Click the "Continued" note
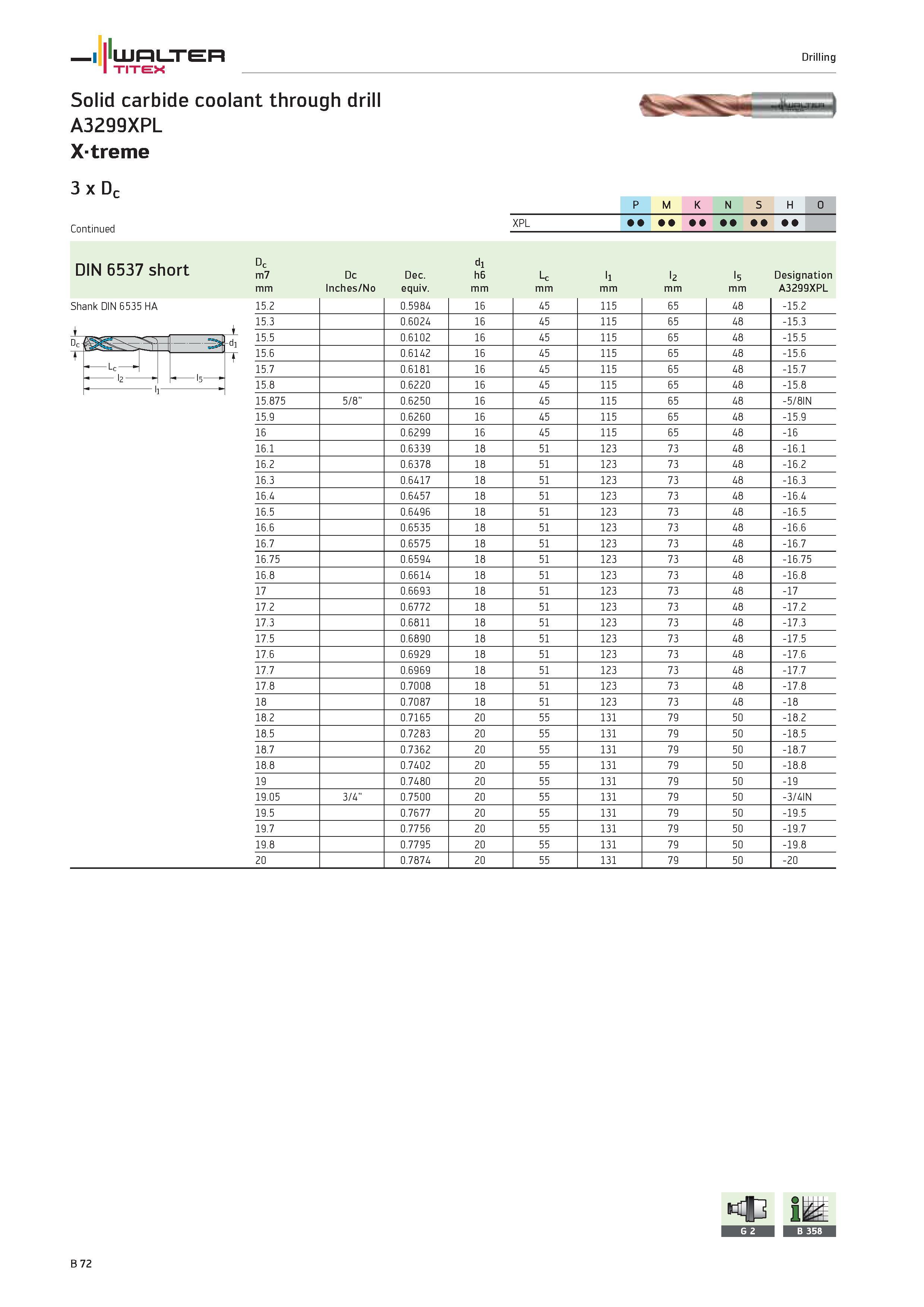The width and height of the screenshot is (924, 1307). (93, 229)
